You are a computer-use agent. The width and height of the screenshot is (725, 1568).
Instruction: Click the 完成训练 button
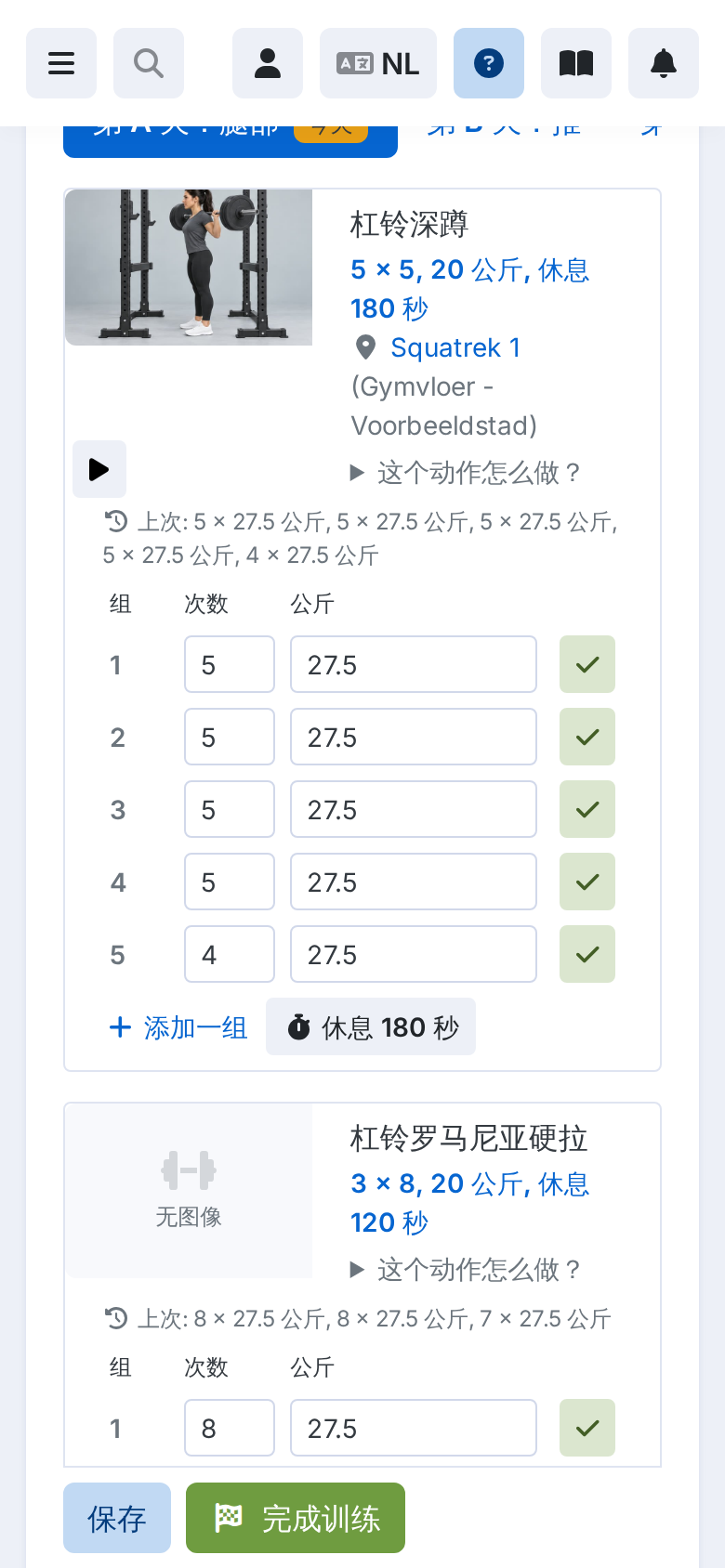pyautogui.click(x=296, y=1518)
